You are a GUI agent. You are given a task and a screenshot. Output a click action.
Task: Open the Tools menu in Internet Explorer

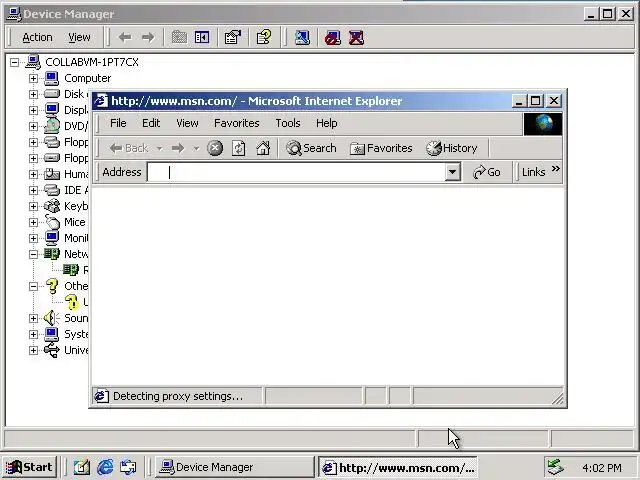288,123
